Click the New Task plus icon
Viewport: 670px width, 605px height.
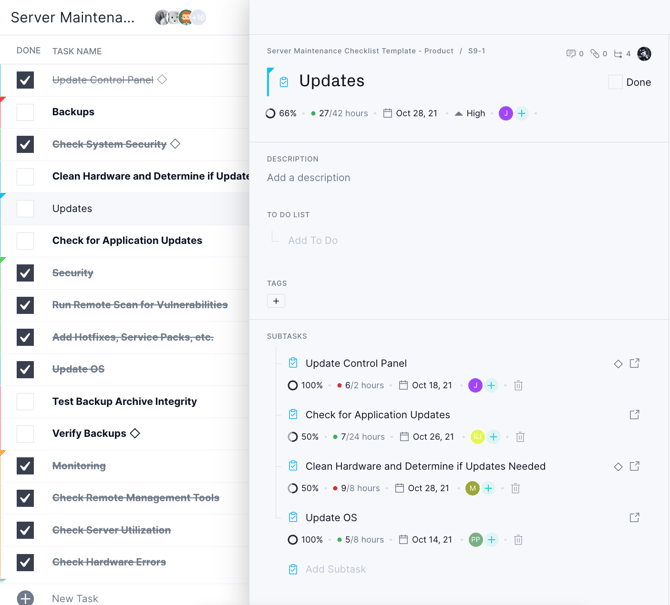[x=25, y=598]
